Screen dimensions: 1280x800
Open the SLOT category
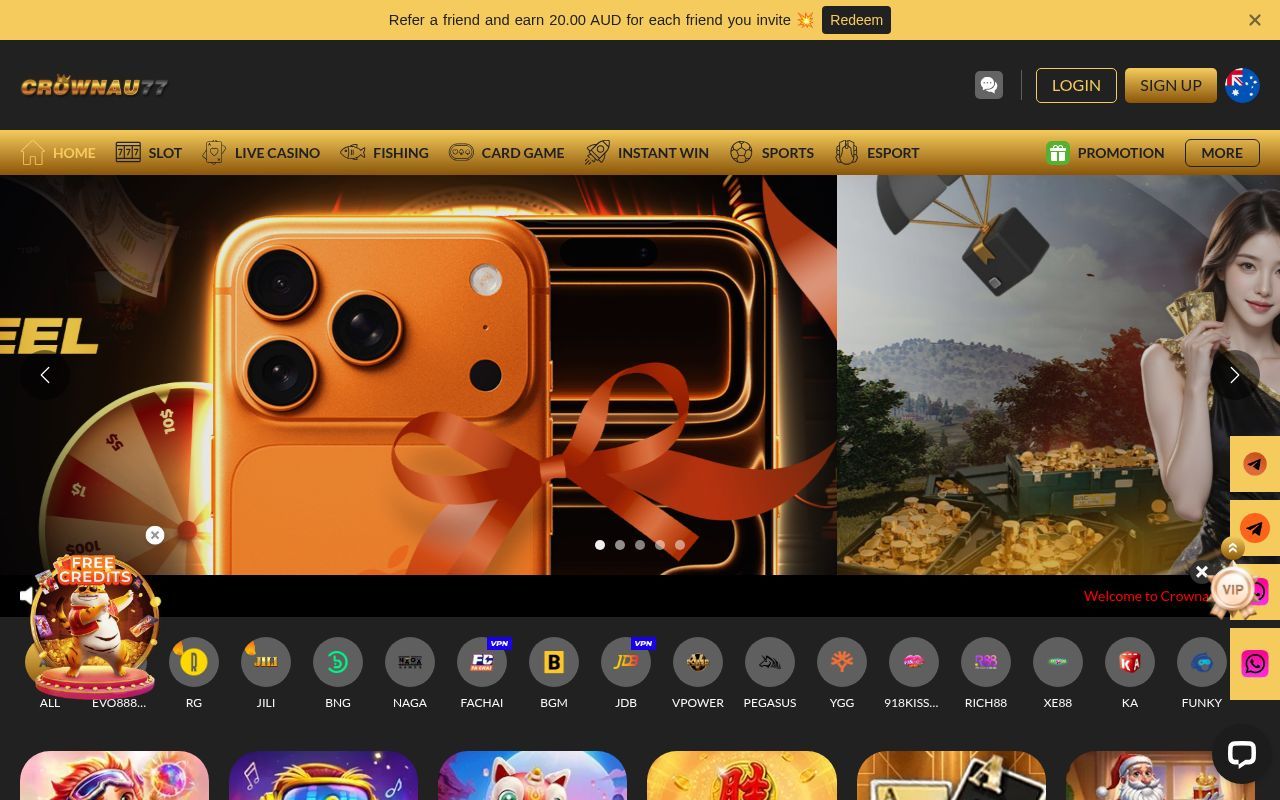(149, 153)
